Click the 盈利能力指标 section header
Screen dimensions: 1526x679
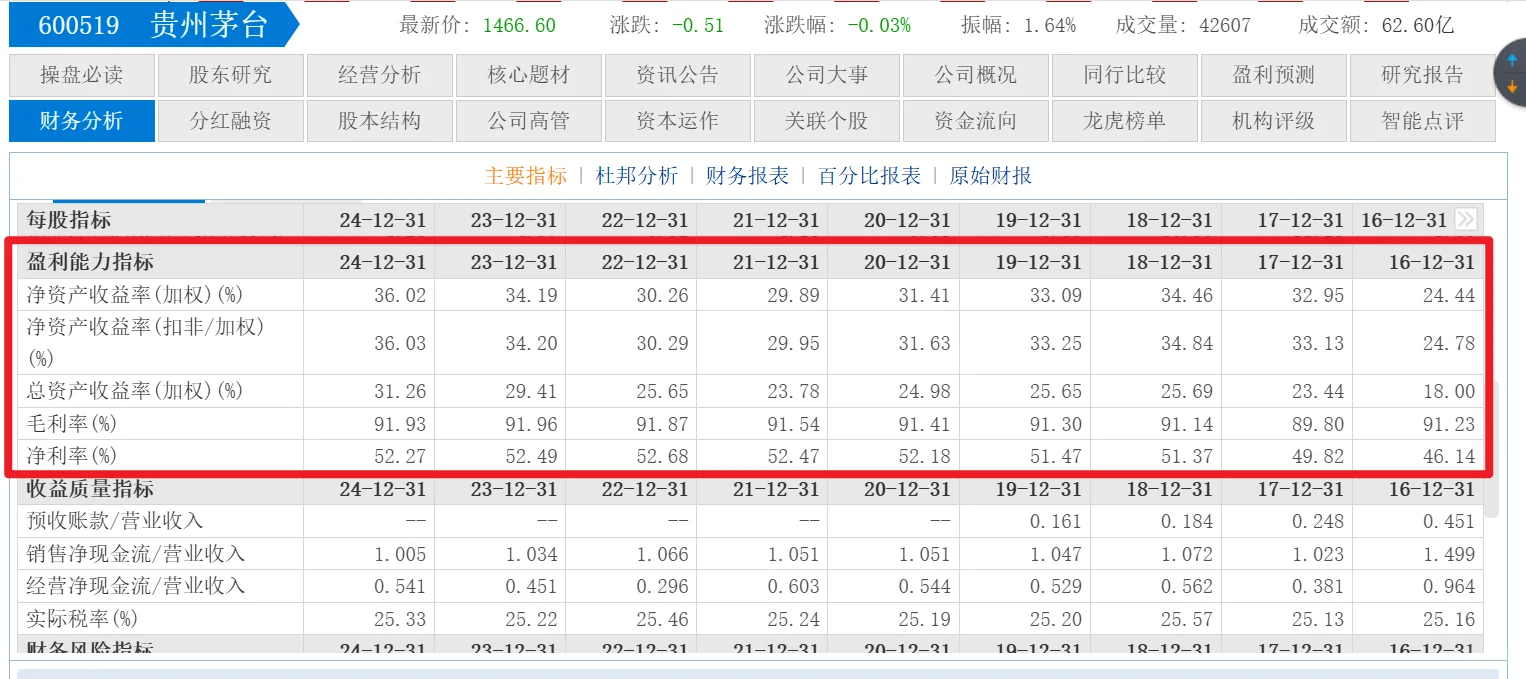click(90, 262)
